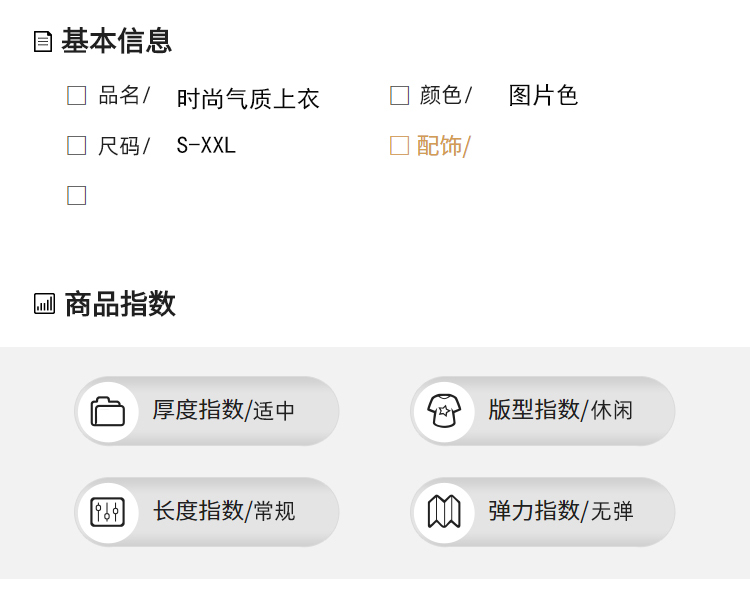The image size is (750, 592).
Task: Click the folder icon for 厚度指数
Action: coord(108,411)
